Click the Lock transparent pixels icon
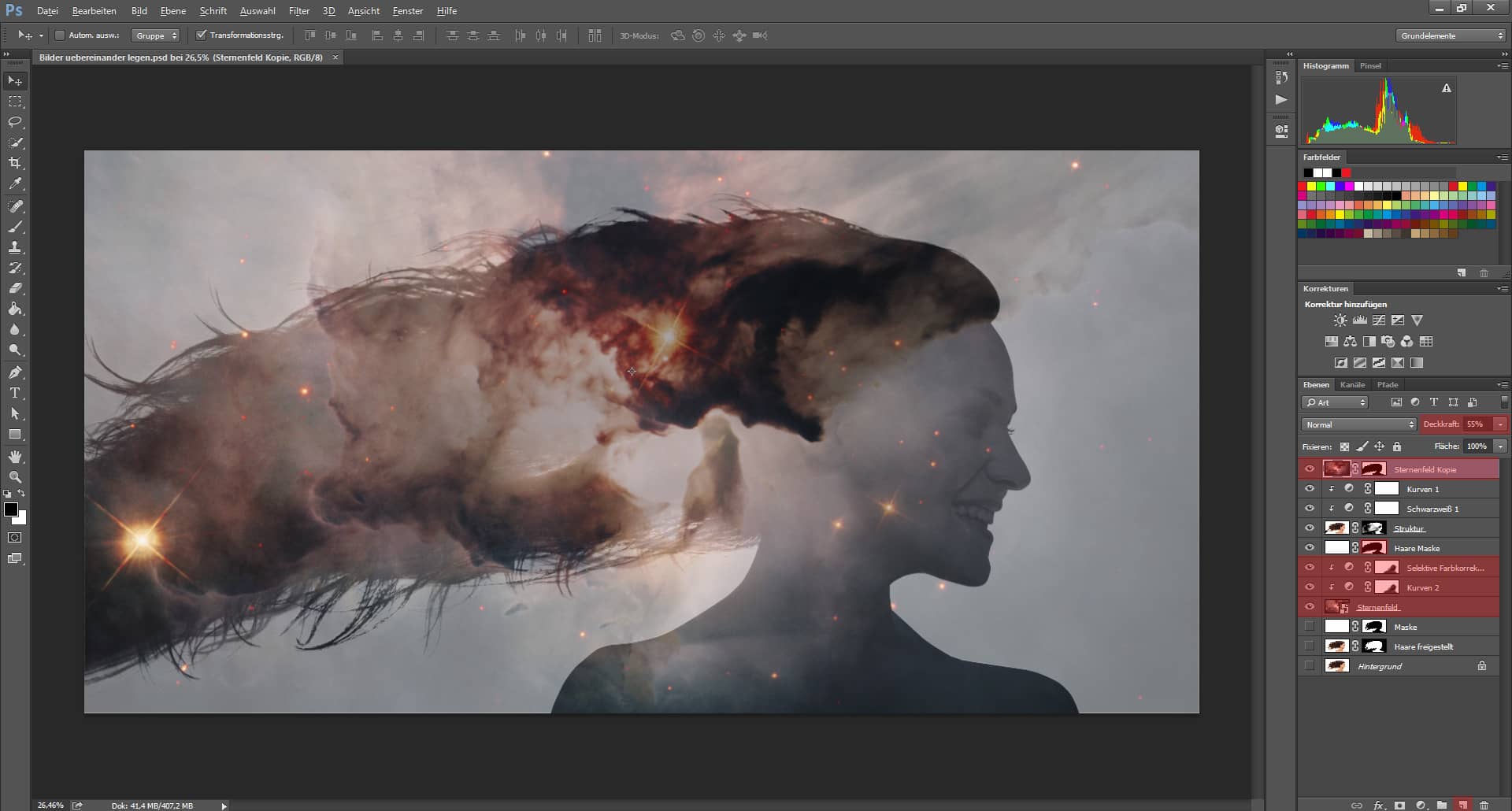This screenshot has height=811, width=1512. (1344, 446)
